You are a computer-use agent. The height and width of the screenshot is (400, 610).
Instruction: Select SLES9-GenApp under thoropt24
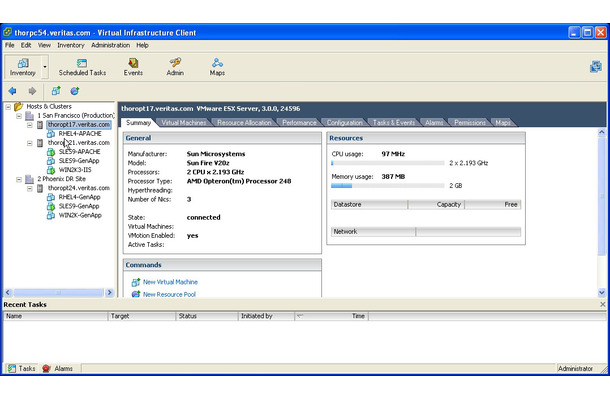pos(79,206)
